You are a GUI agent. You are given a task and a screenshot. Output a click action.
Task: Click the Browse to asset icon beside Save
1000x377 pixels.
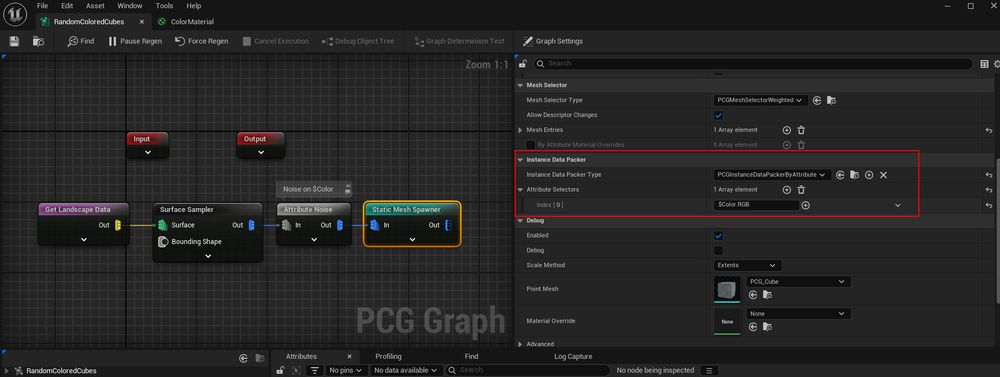pyautogui.click(x=39, y=41)
